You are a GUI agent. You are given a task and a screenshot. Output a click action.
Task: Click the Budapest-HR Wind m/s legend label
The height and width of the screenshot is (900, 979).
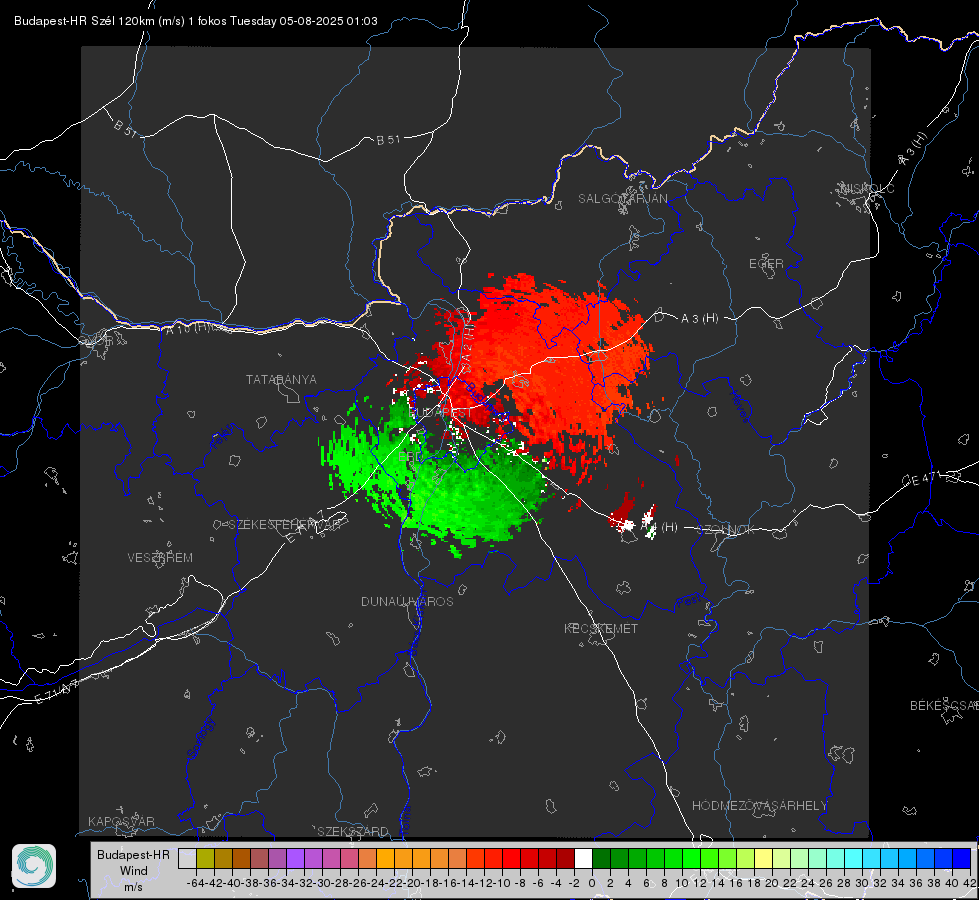(x=133, y=870)
